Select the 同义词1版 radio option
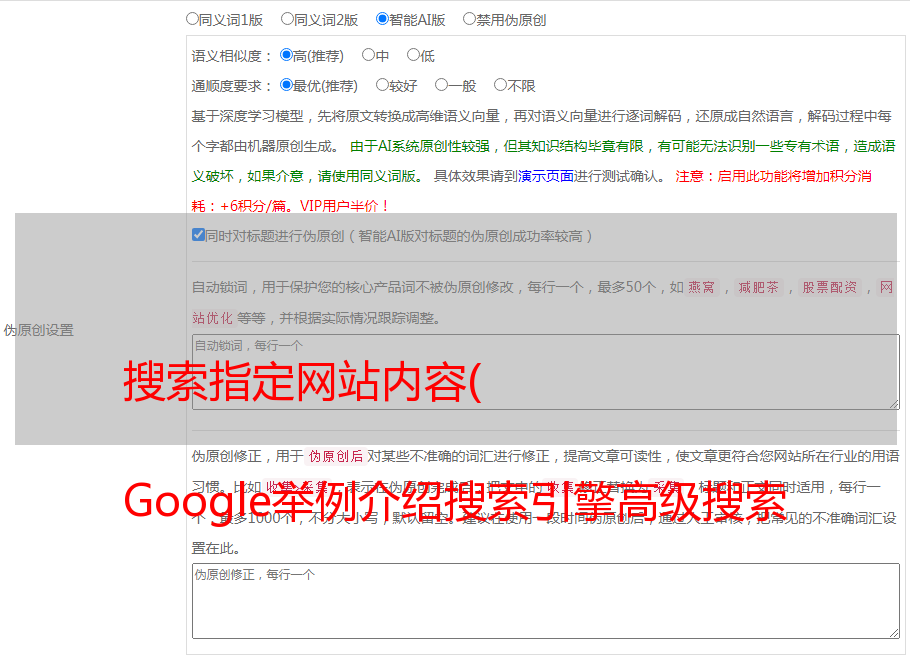 coord(192,19)
